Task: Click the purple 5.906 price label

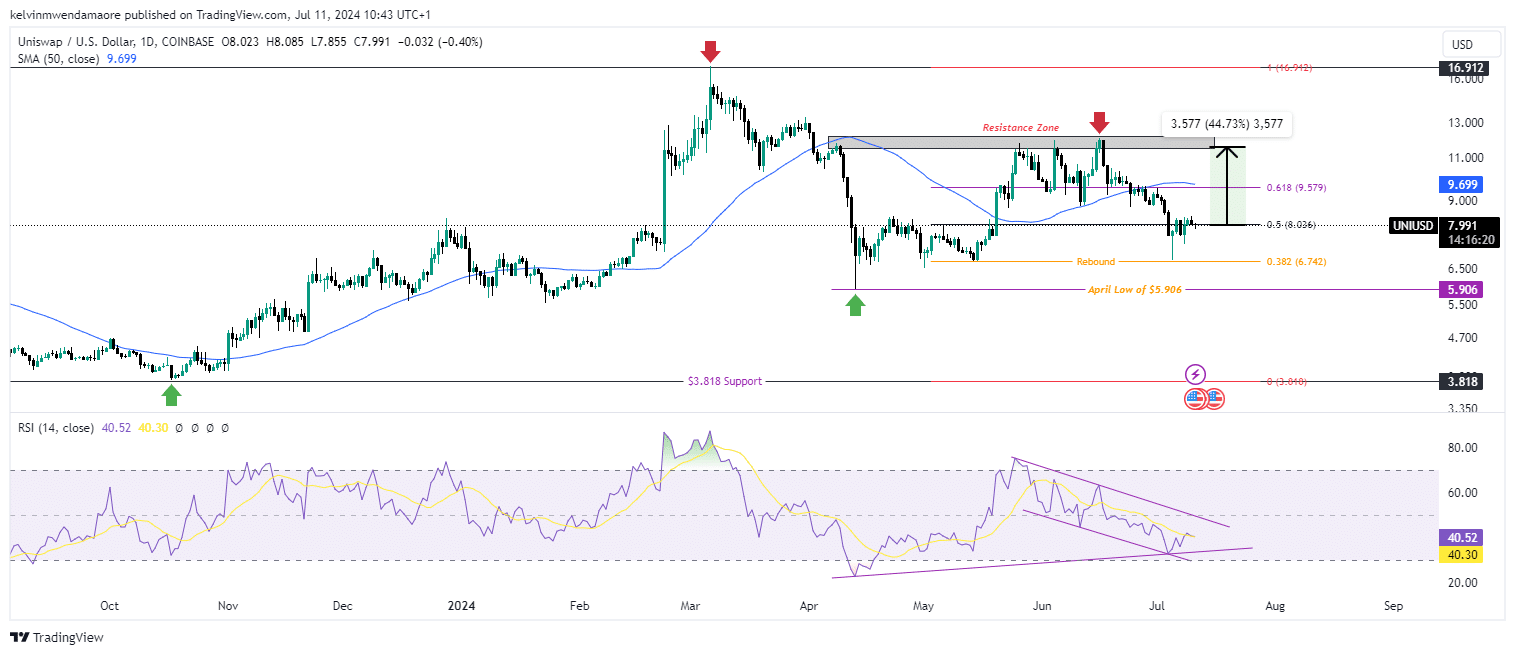Action: point(1460,289)
